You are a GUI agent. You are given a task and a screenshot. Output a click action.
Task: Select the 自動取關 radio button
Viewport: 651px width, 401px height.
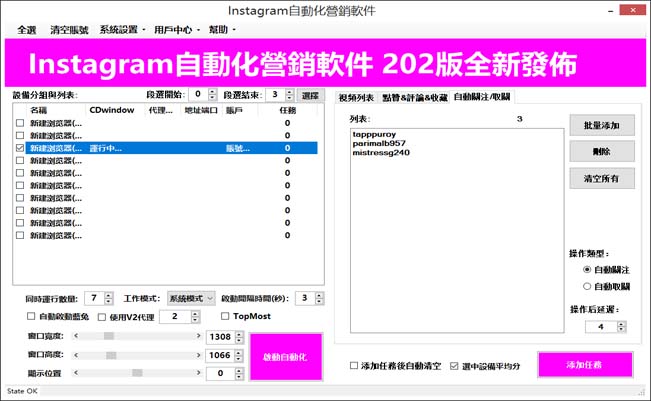click(x=587, y=286)
